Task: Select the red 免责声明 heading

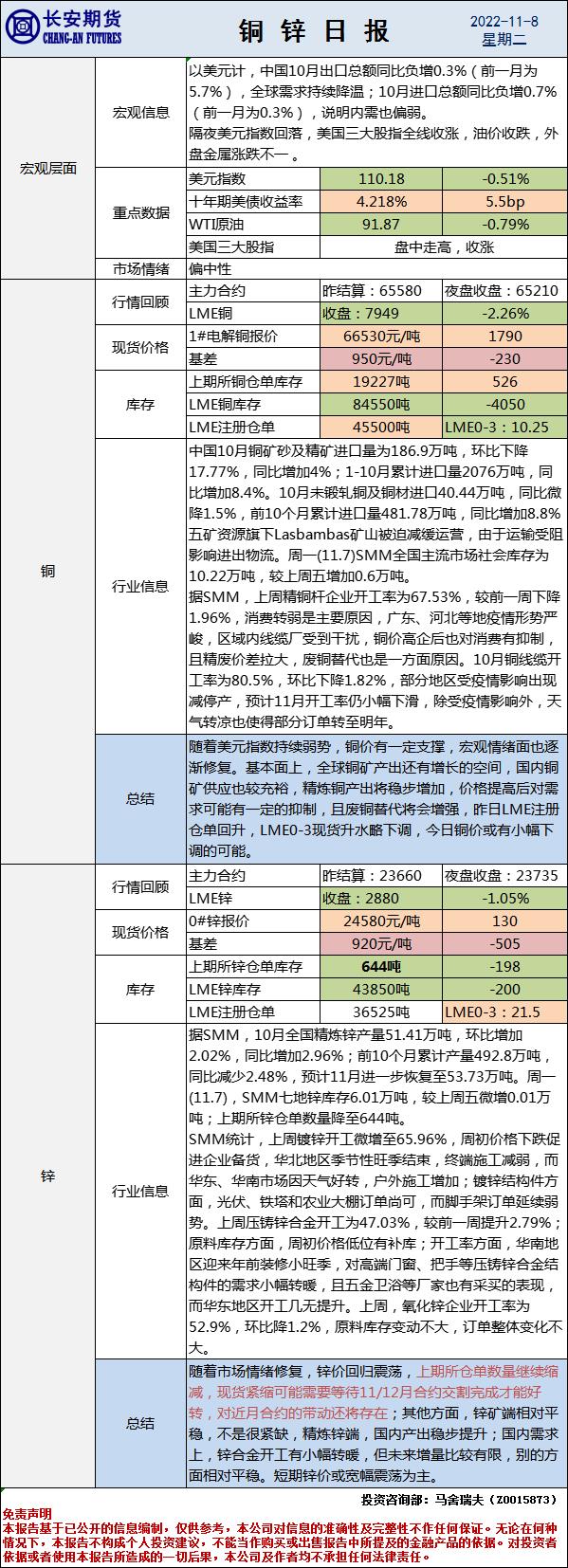Action: coord(26,1515)
